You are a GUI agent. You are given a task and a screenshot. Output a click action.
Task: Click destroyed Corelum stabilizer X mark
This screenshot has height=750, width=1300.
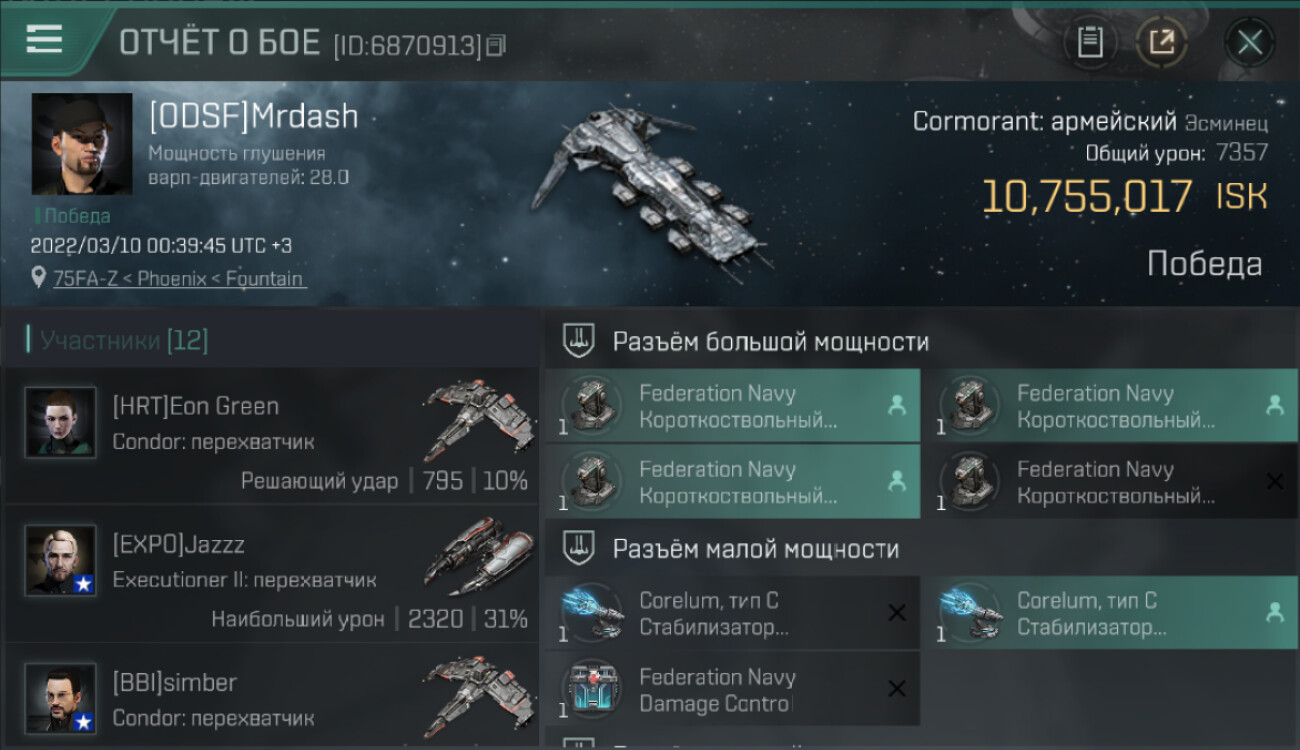coord(897,612)
